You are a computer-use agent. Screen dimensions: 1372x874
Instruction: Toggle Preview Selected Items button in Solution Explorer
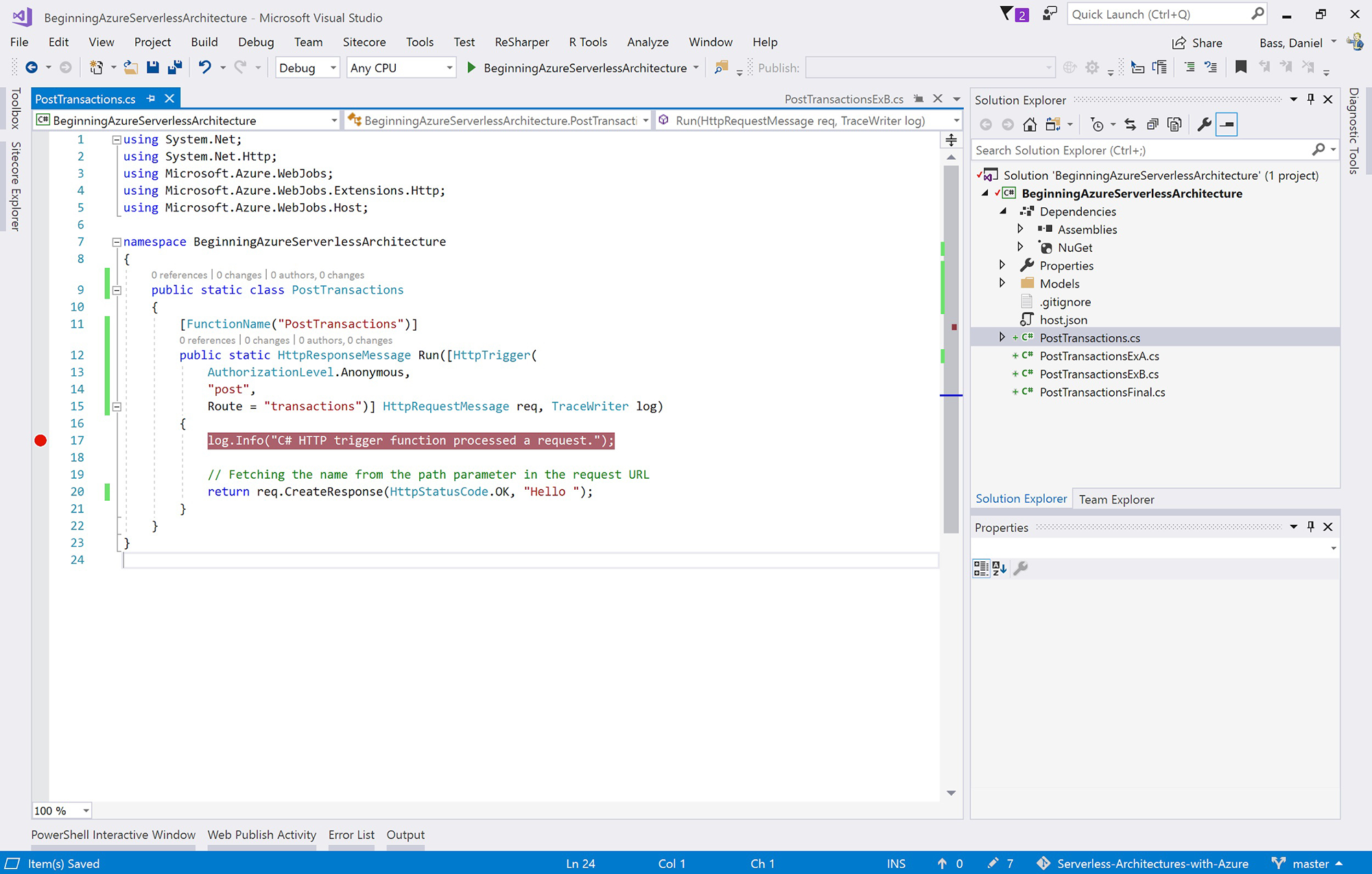[x=1227, y=124]
